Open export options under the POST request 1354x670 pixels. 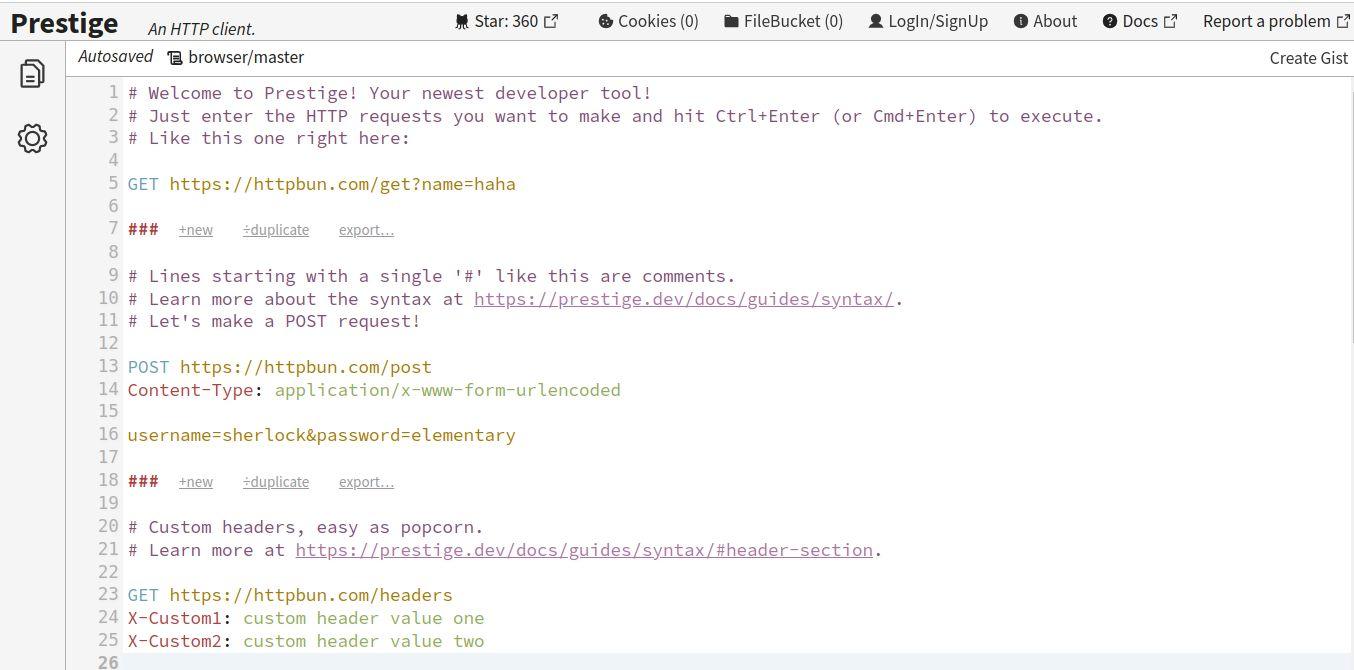click(366, 482)
